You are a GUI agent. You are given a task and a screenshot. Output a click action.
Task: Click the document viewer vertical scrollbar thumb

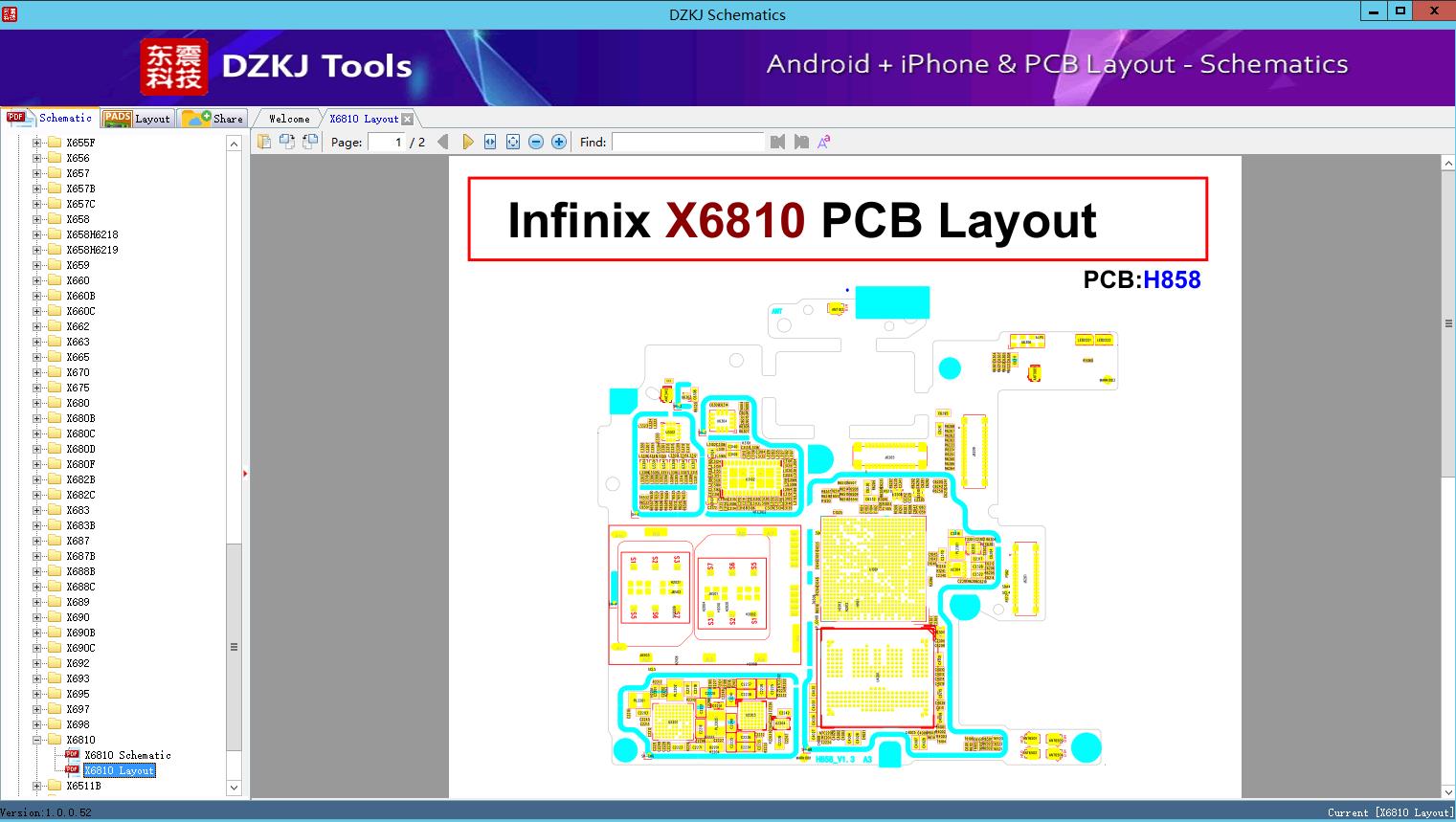1448,323
